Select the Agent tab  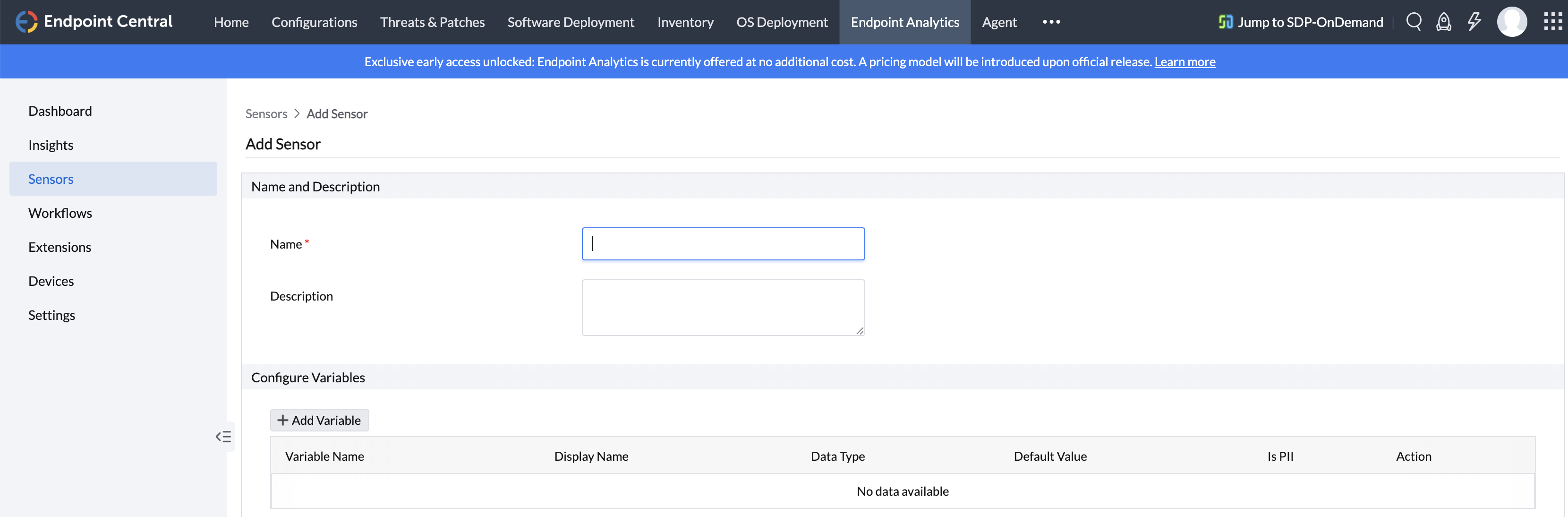tap(999, 22)
